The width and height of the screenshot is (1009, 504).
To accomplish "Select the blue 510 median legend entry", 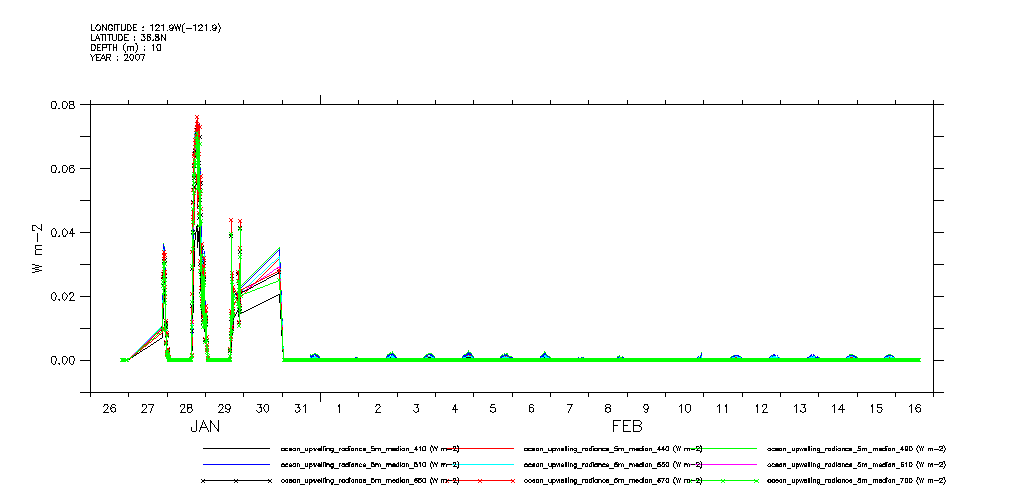I will pyautogui.click(x=369, y=465).
